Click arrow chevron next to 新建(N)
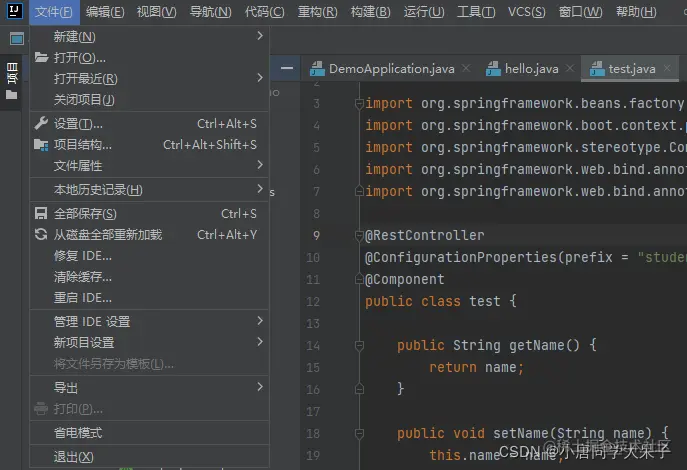The width and height of the screenshot is (687, 470). click(260, 35)
